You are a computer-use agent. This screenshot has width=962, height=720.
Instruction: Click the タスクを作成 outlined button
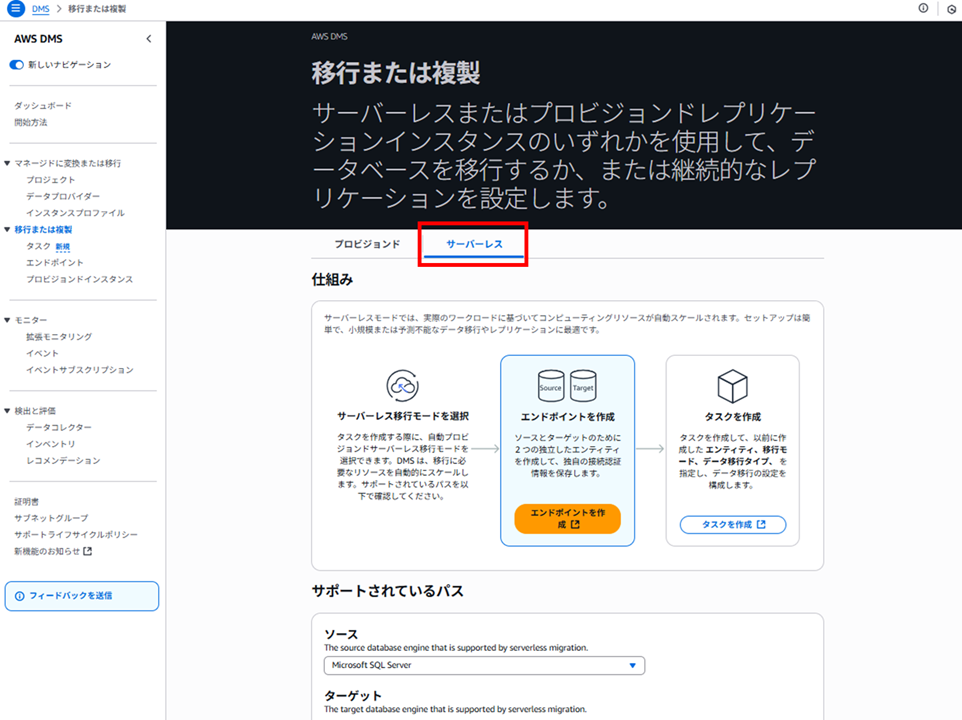coord(733,524)
